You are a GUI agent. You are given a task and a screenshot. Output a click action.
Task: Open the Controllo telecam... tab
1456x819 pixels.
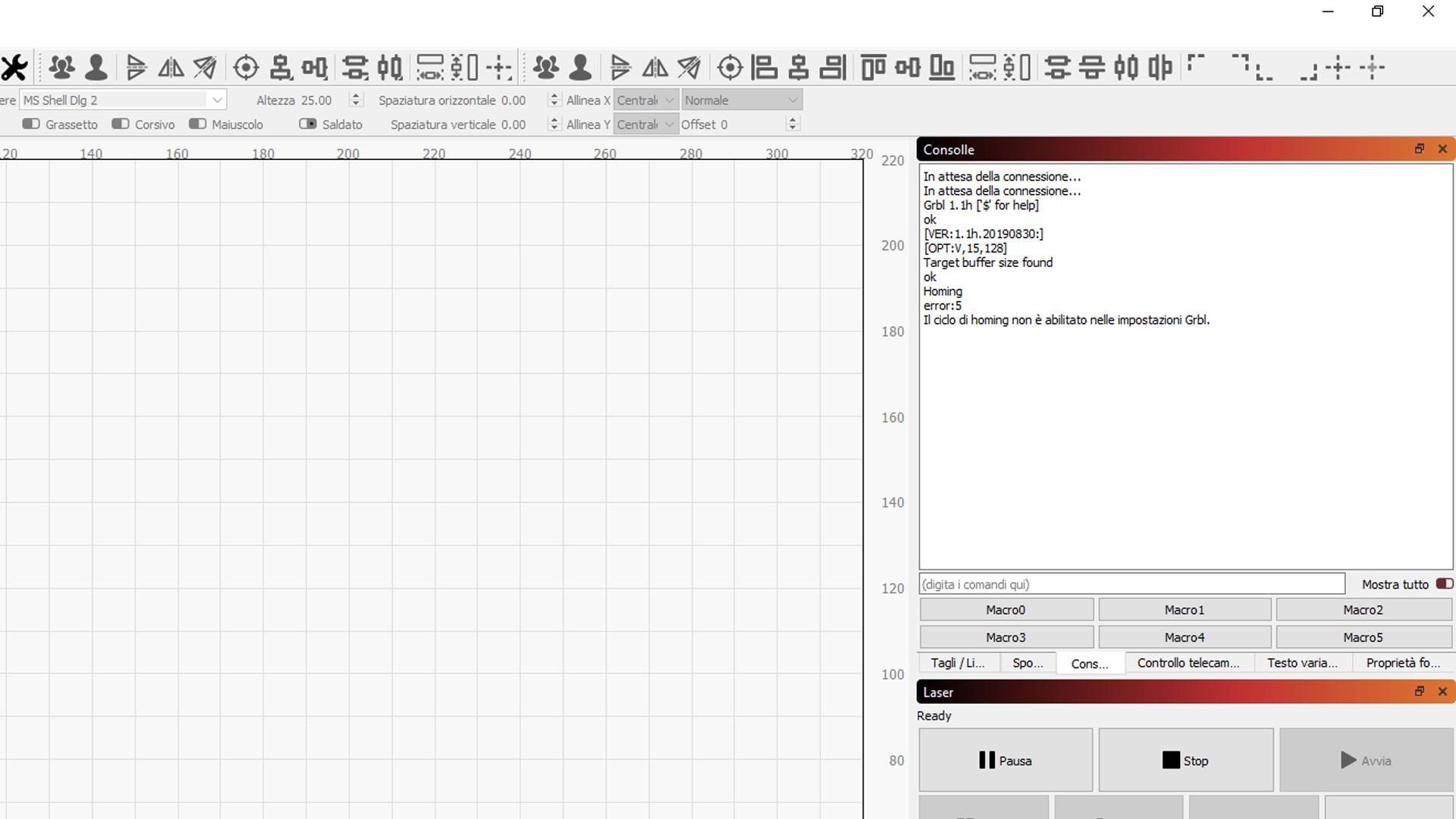click(x=1188, y=663)
